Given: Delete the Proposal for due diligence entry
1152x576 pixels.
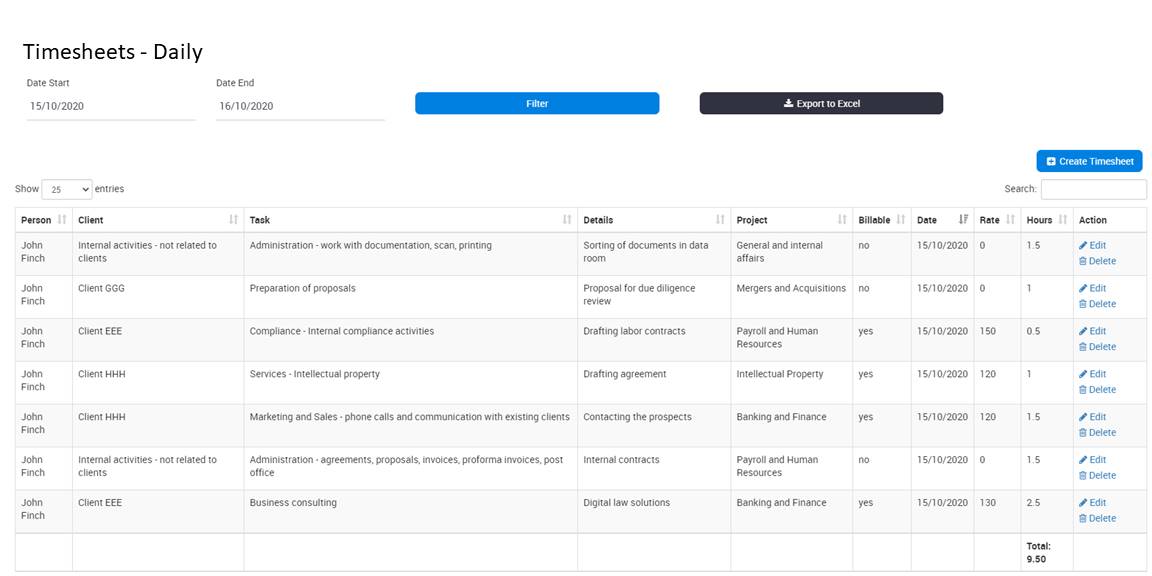Looking at the screenshot, I should coord(1097,303).
